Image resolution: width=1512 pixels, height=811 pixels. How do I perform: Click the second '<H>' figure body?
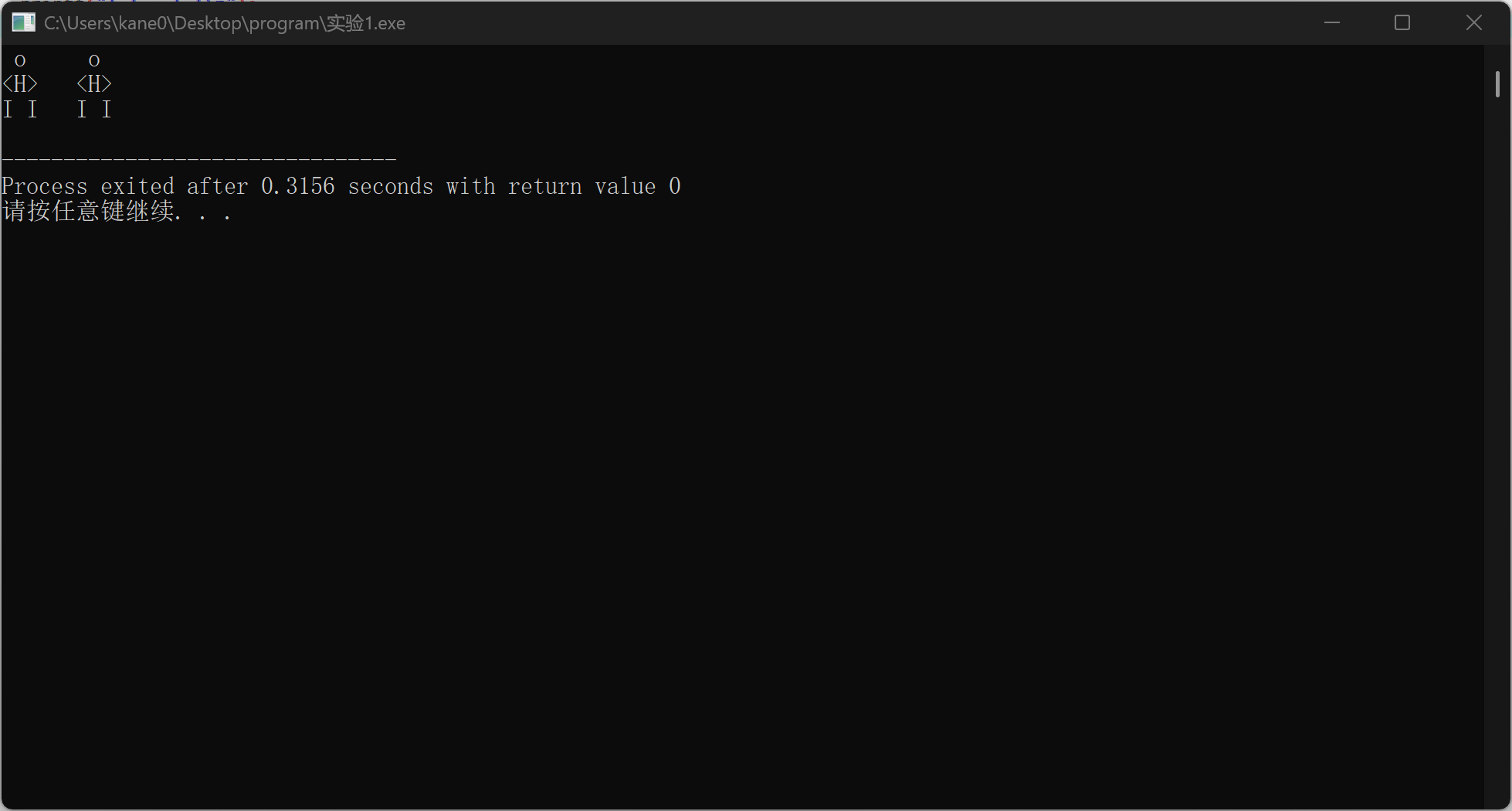(94, 83)
